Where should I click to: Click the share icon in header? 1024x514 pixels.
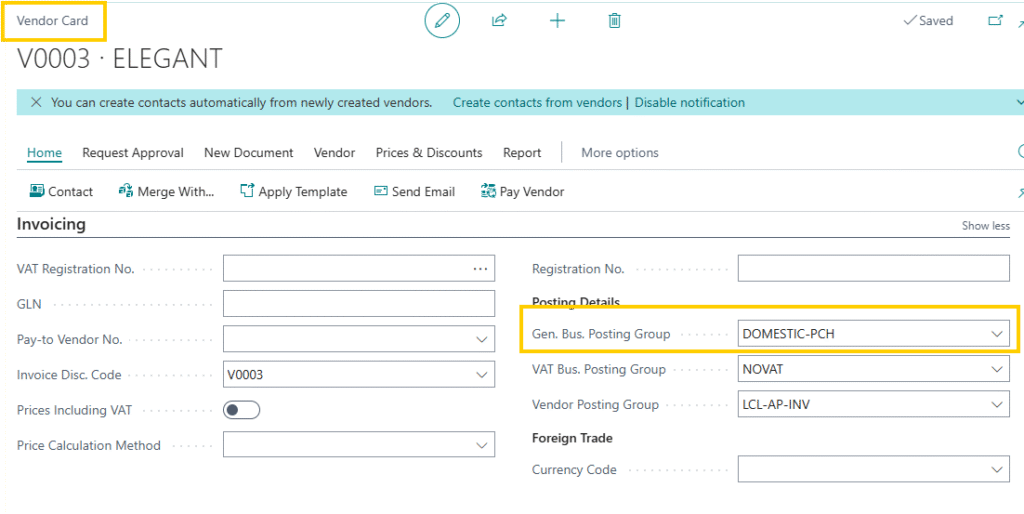[x=499, y=21]
